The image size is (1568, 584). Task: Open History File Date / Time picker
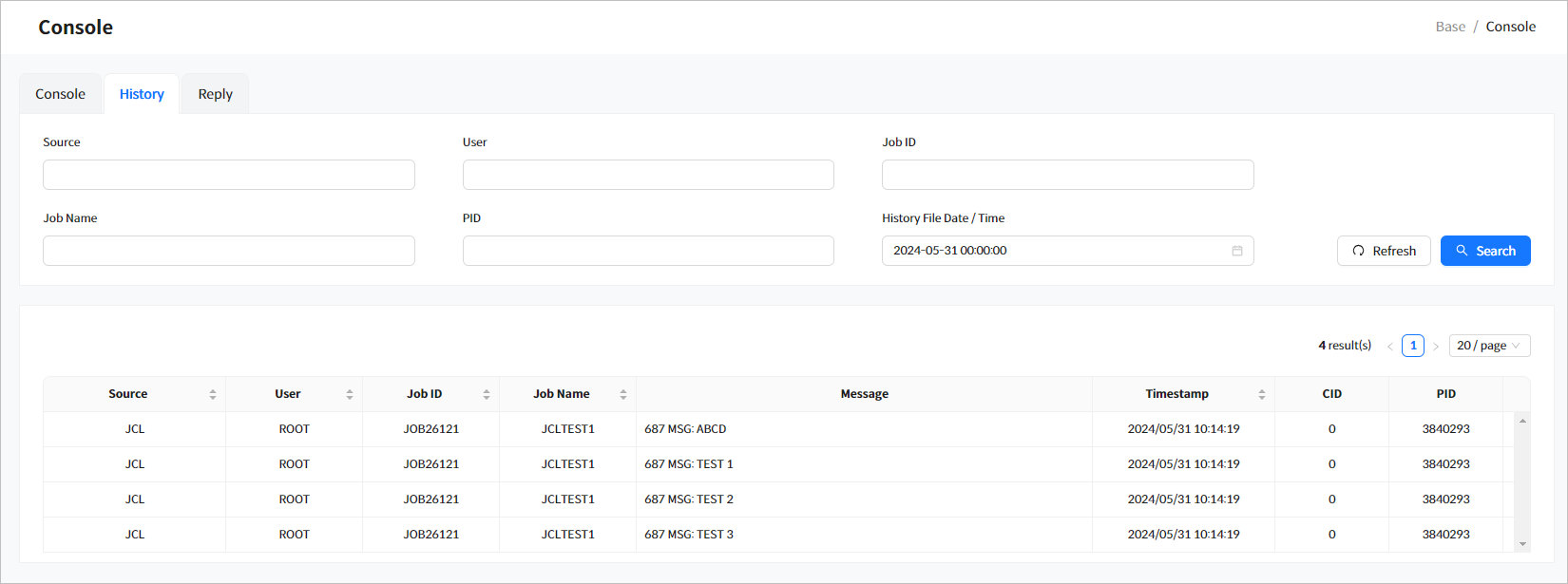[x=1055, y=251]
